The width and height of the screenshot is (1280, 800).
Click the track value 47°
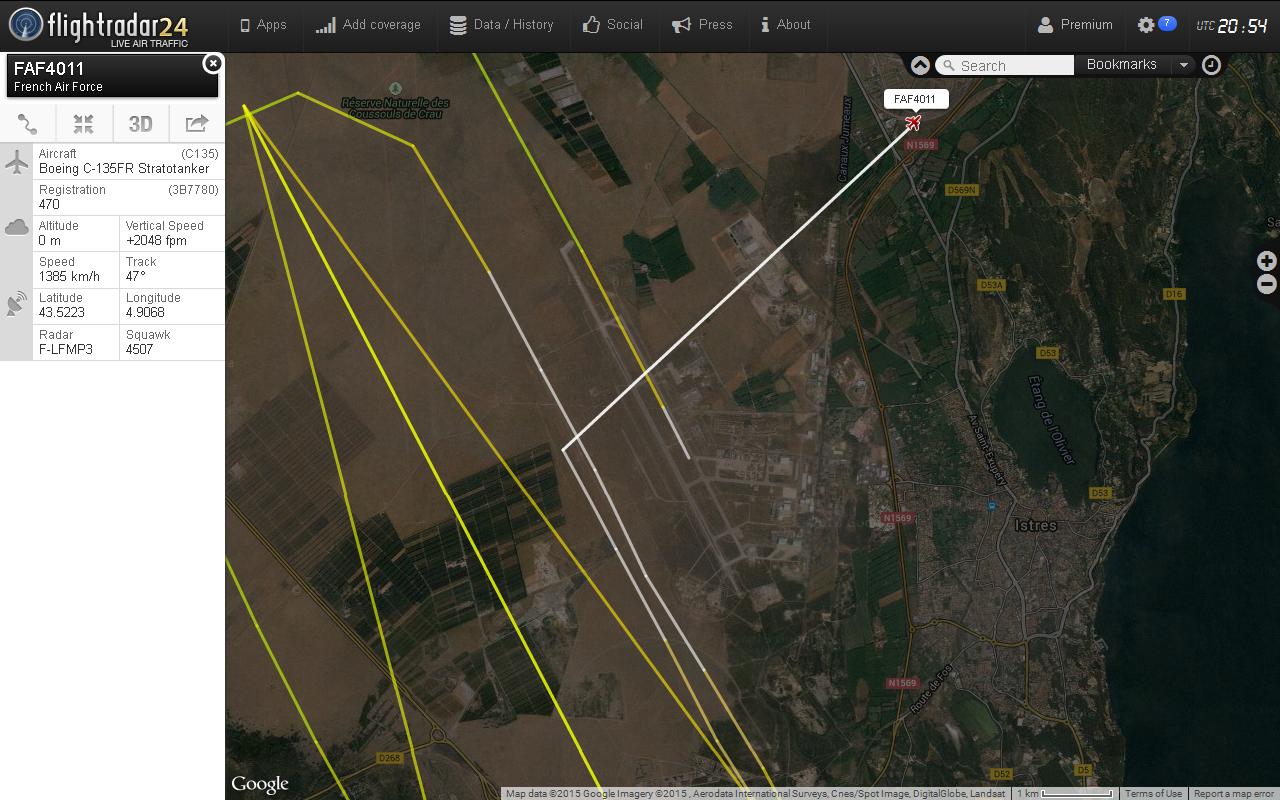(x=136, y=277)
